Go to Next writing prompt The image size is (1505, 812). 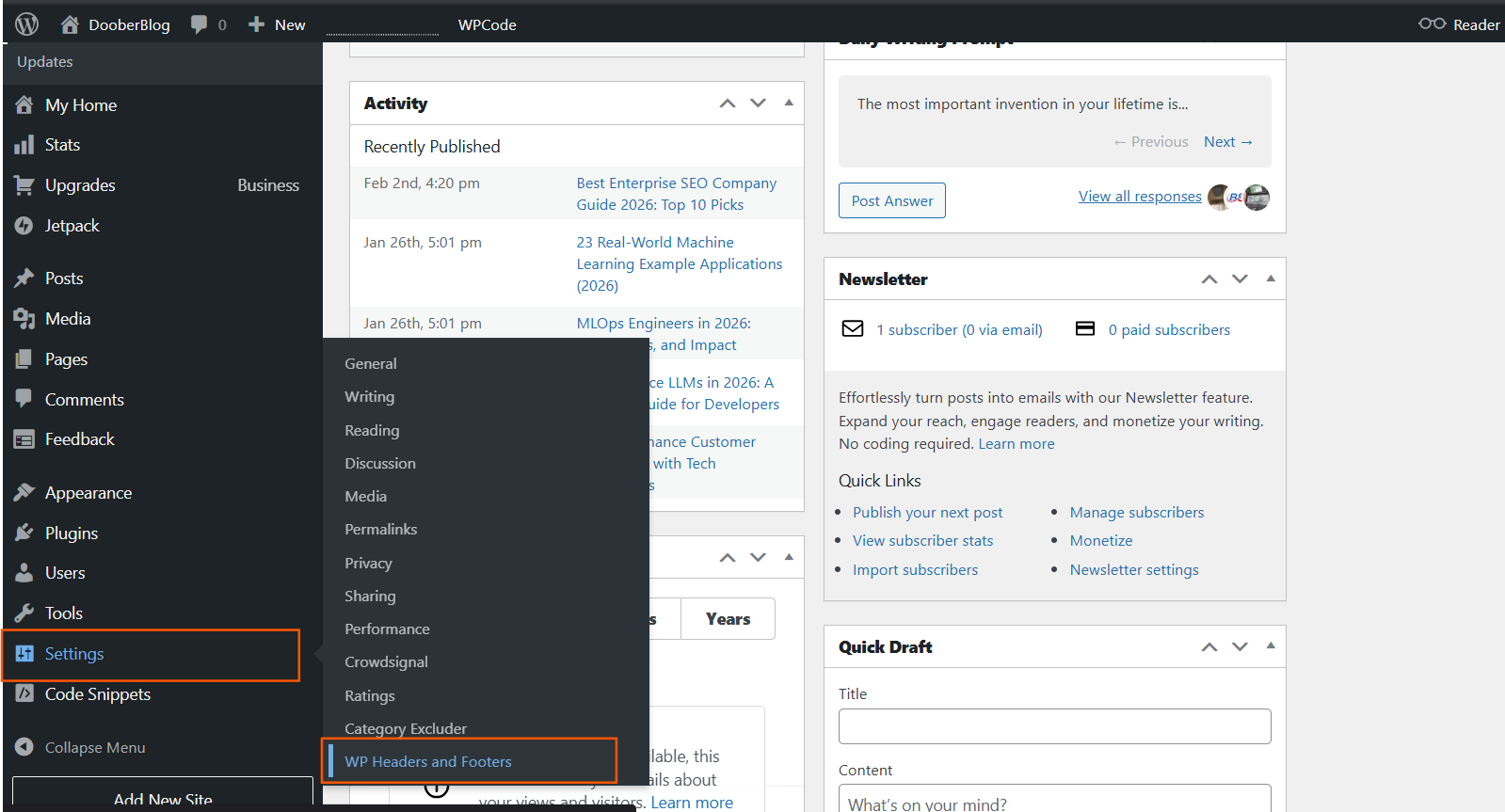[x=1228, y=141]
